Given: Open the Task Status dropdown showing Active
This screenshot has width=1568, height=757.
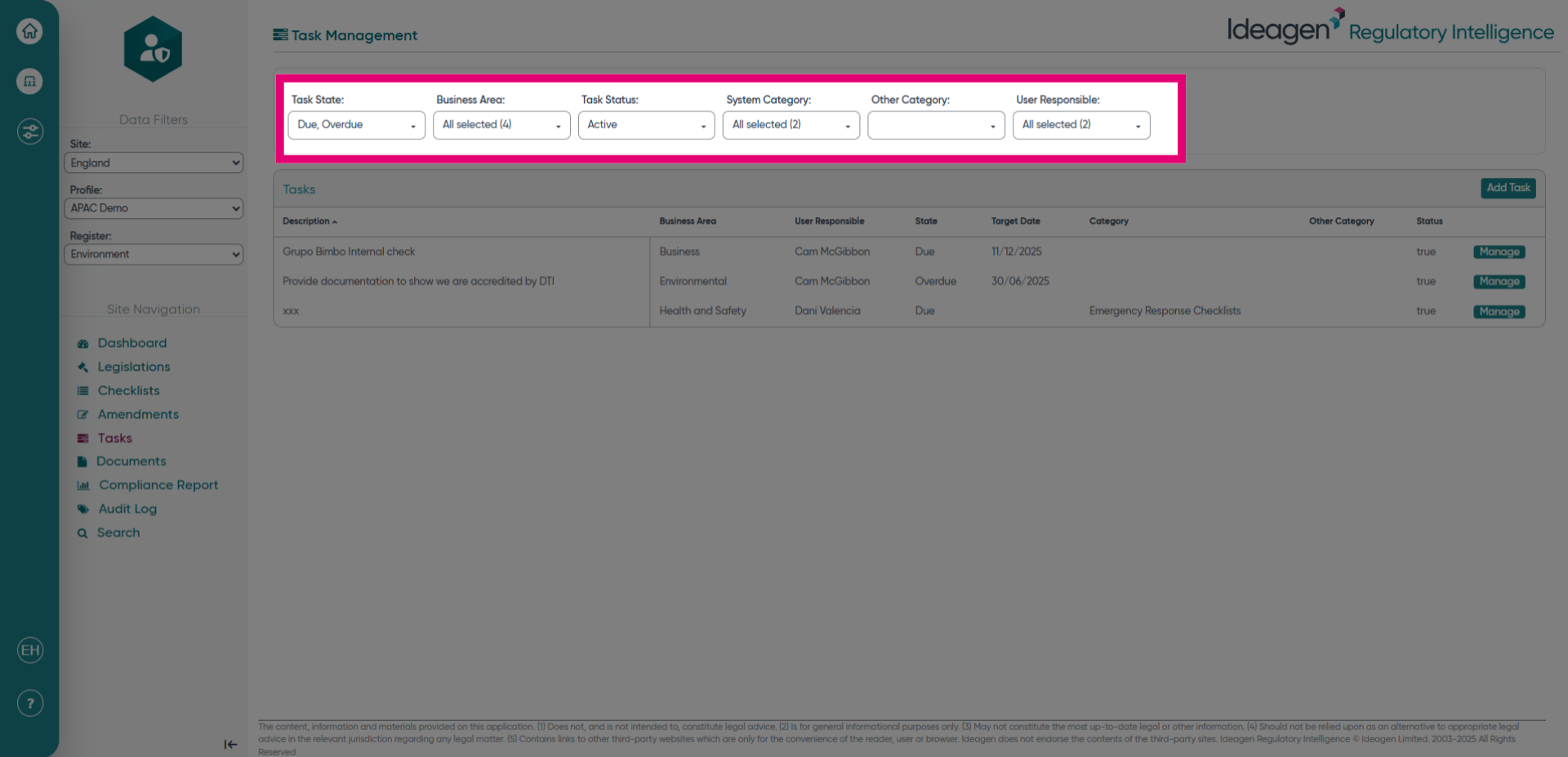Looking at the screenshot, I should pos(646,125).
